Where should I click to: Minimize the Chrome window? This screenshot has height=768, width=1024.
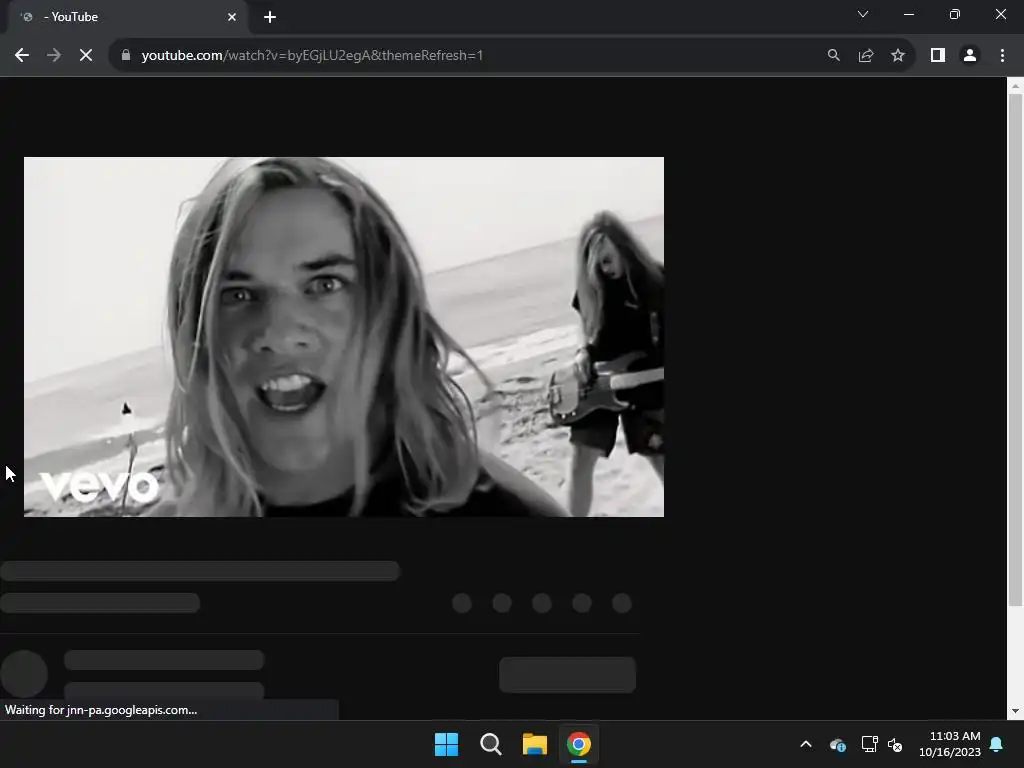click(908, 14)
